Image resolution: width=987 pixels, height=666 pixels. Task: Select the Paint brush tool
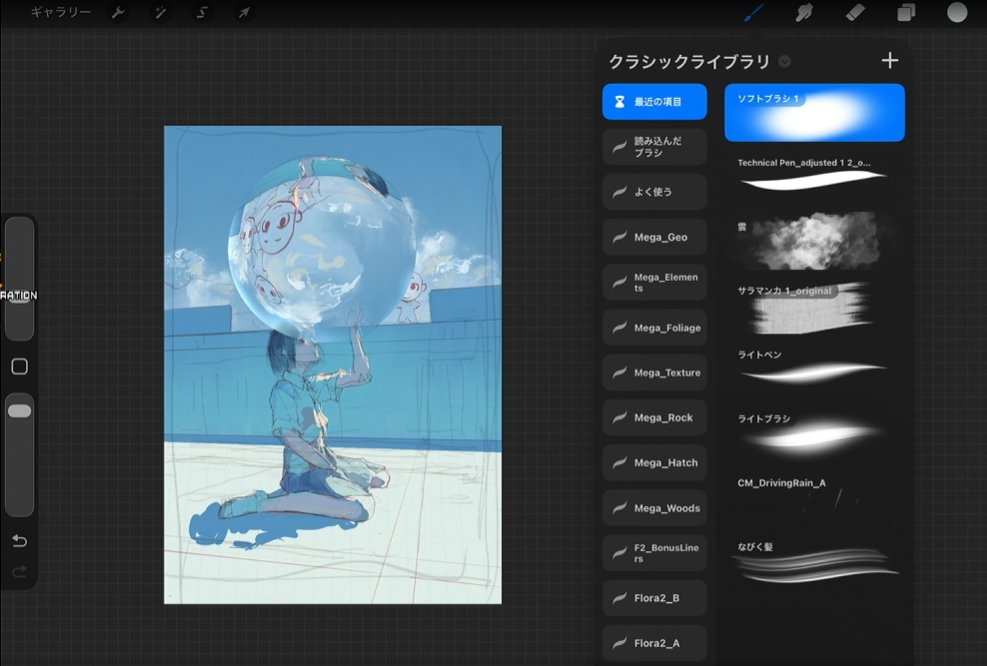click(x=753, y=12)
